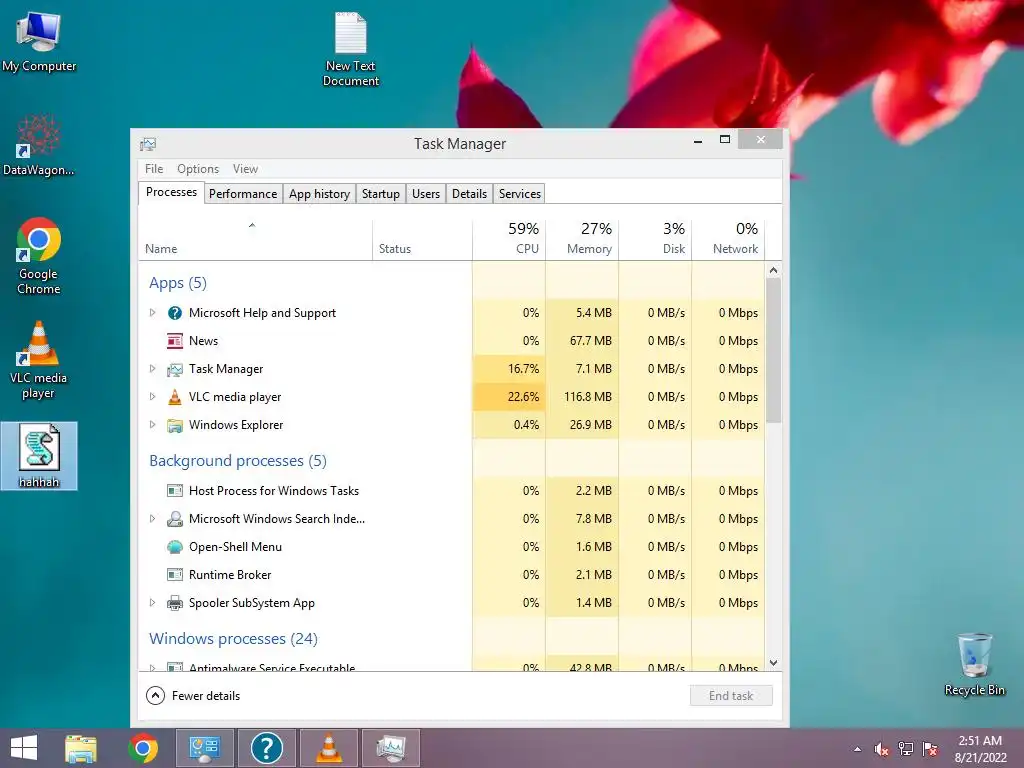Click the scrollbar up arrow
Viewport: 1024px width, 768px height.
point(773,270)
